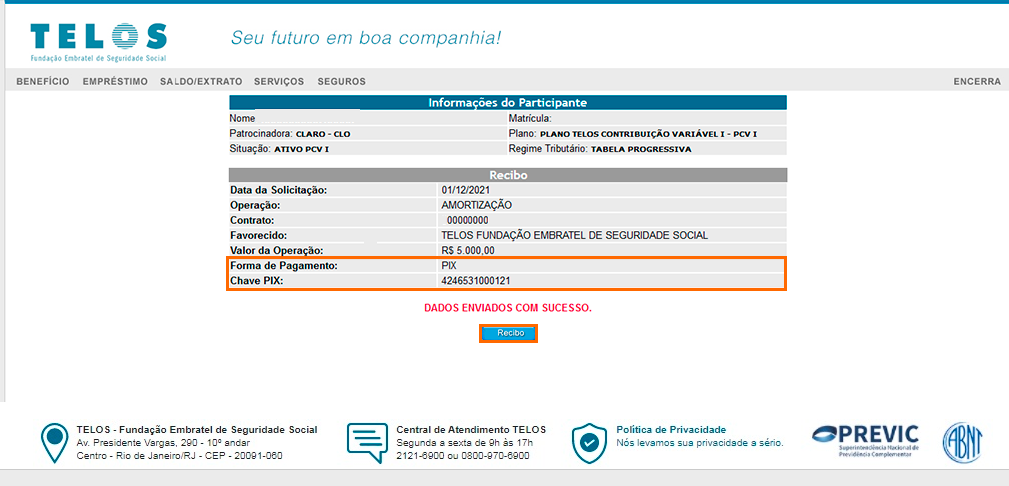Click the Matrícula label

pyautogui.click(x=530, y=119)
